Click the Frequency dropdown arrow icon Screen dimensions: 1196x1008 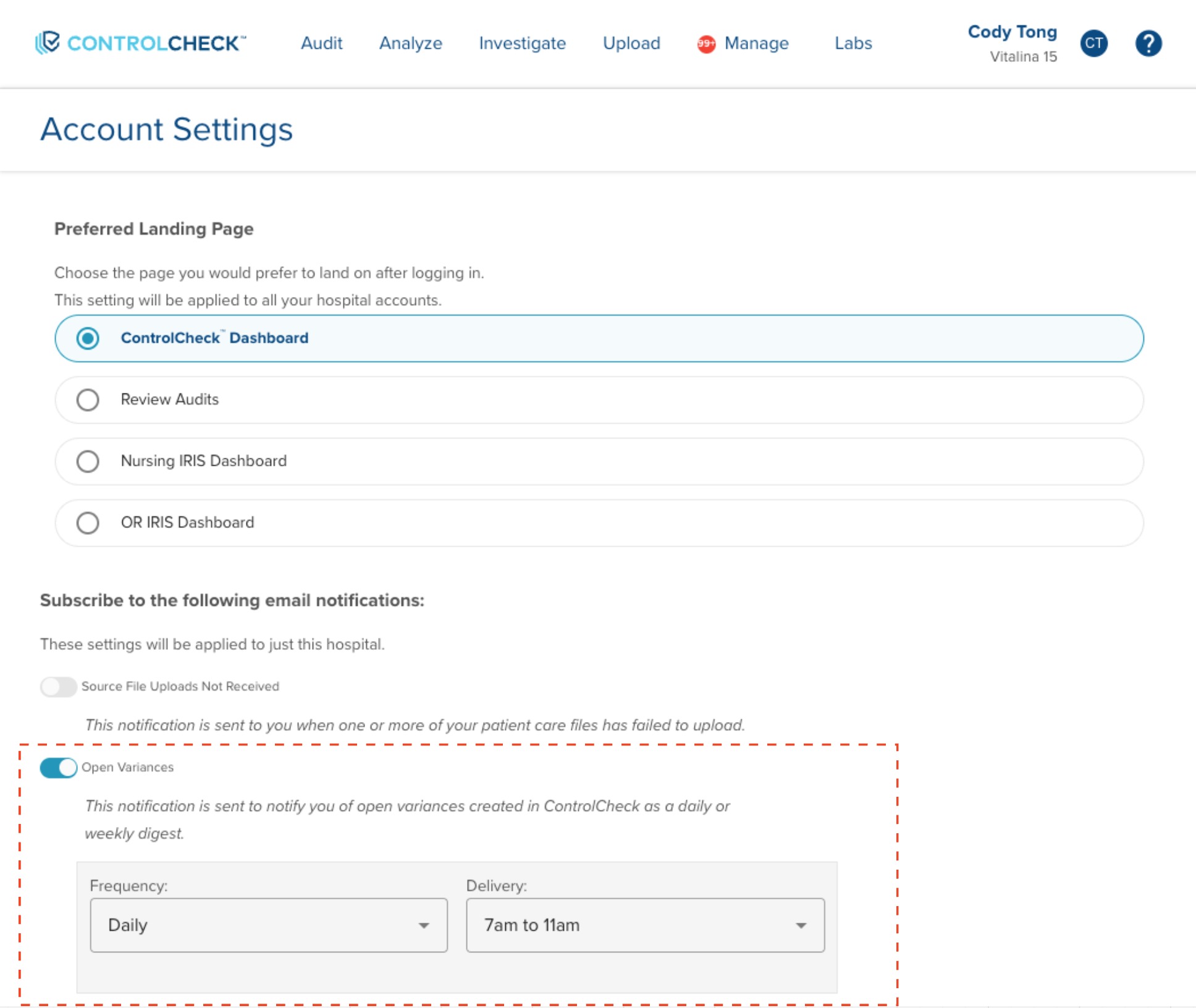click(x=424, y=925)
